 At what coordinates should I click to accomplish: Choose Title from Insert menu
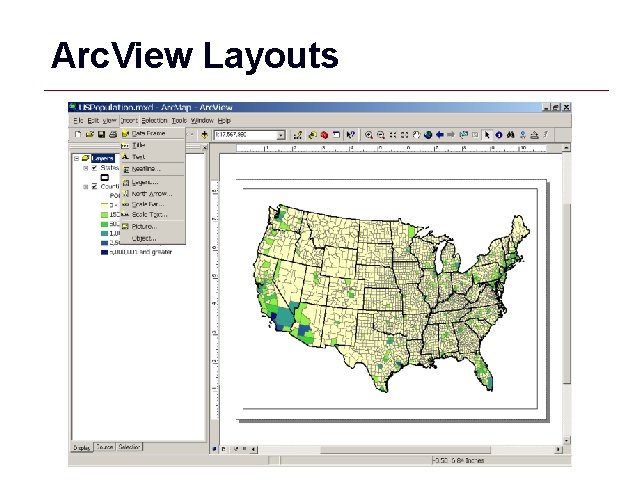(x=153, y=145)
